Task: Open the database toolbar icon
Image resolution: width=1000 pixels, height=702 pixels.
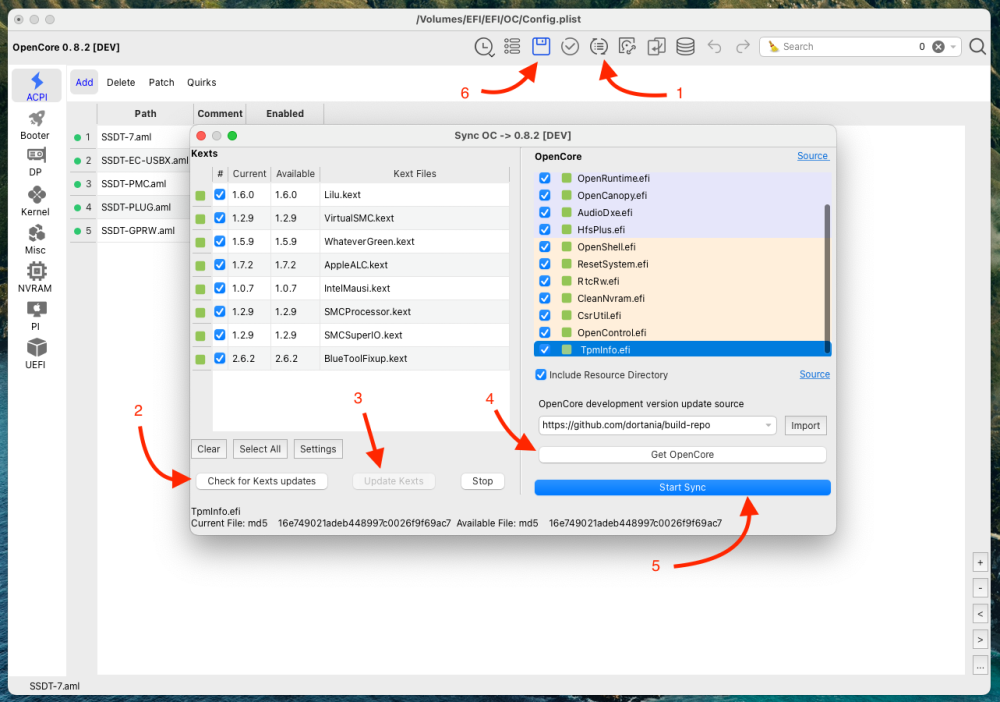Action: pos(685,47)
